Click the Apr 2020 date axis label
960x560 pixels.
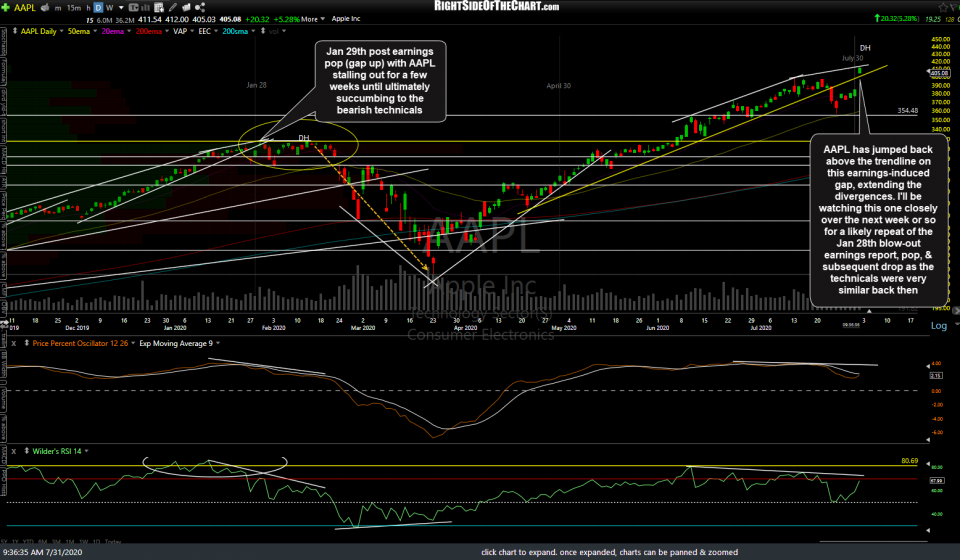click(x=465, y=328)
